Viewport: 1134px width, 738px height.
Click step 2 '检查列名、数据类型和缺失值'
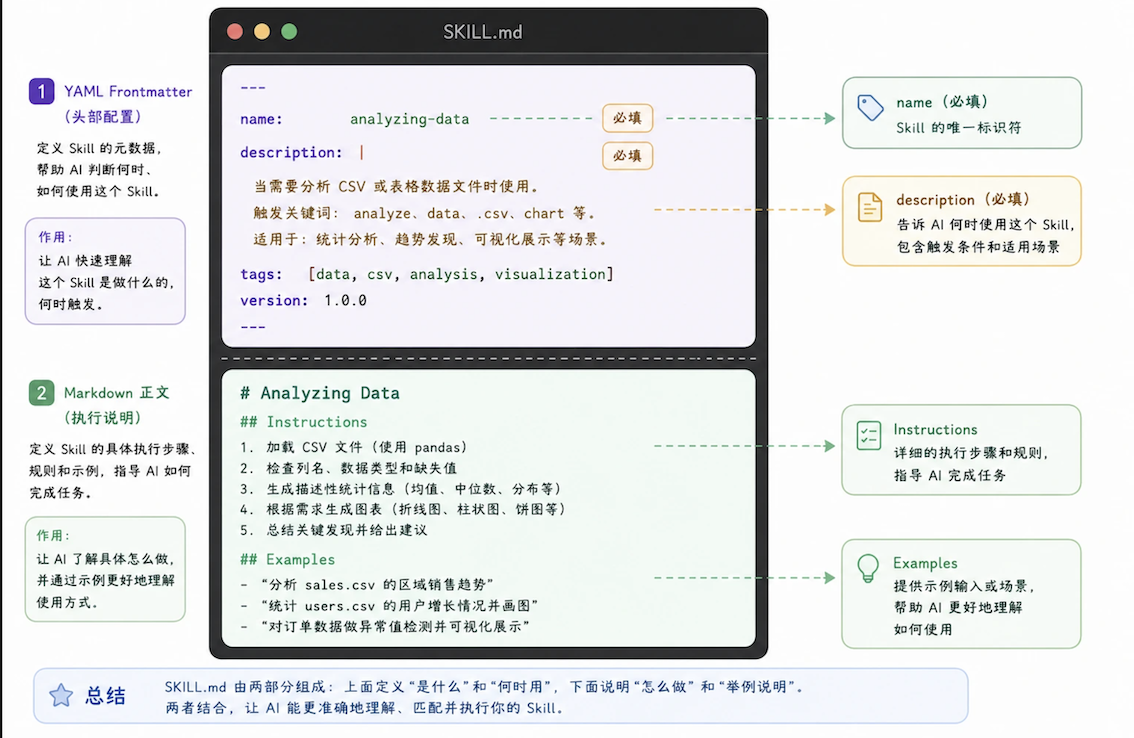point(349,468)
